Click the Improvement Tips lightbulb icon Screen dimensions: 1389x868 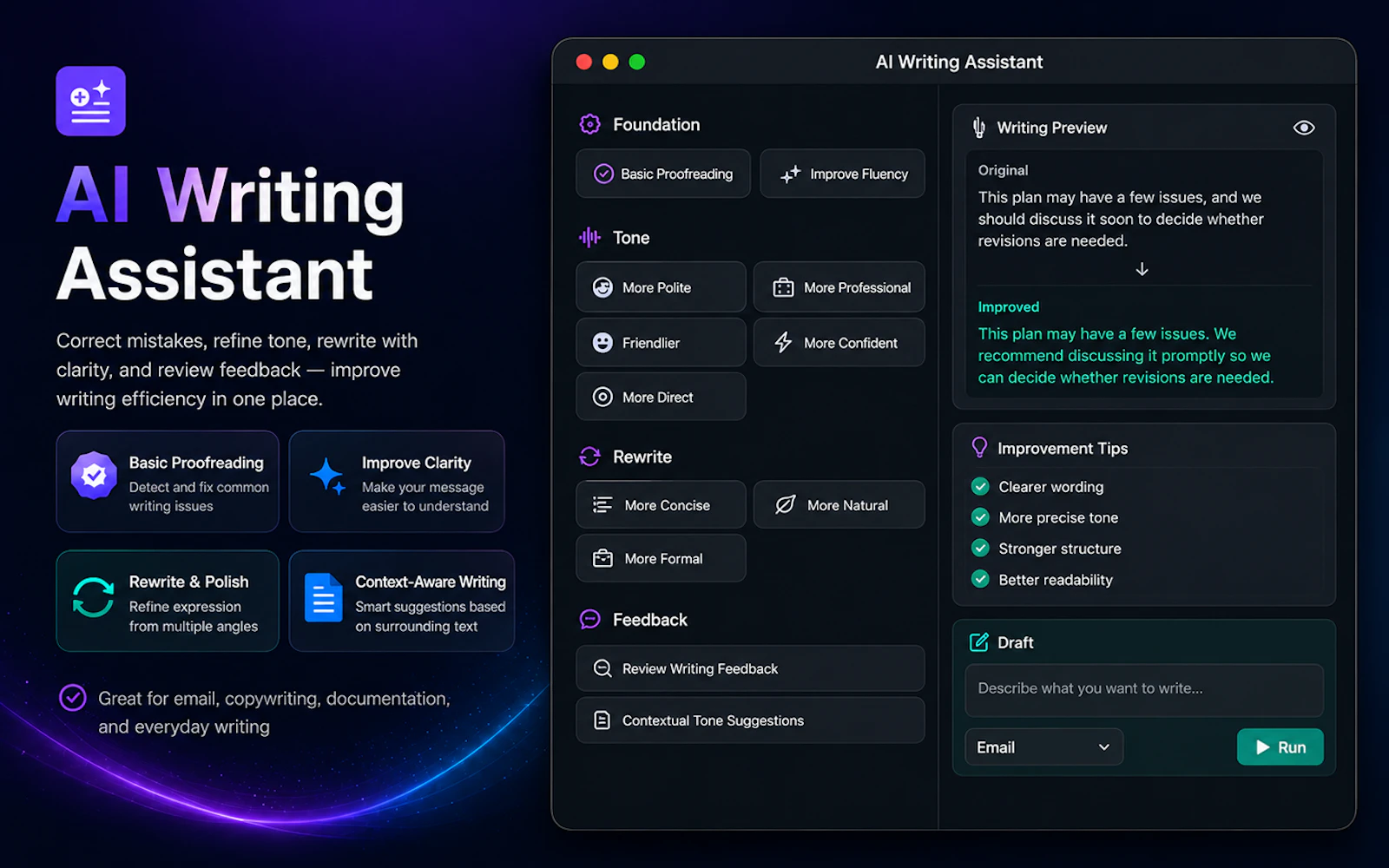(979, 447)
